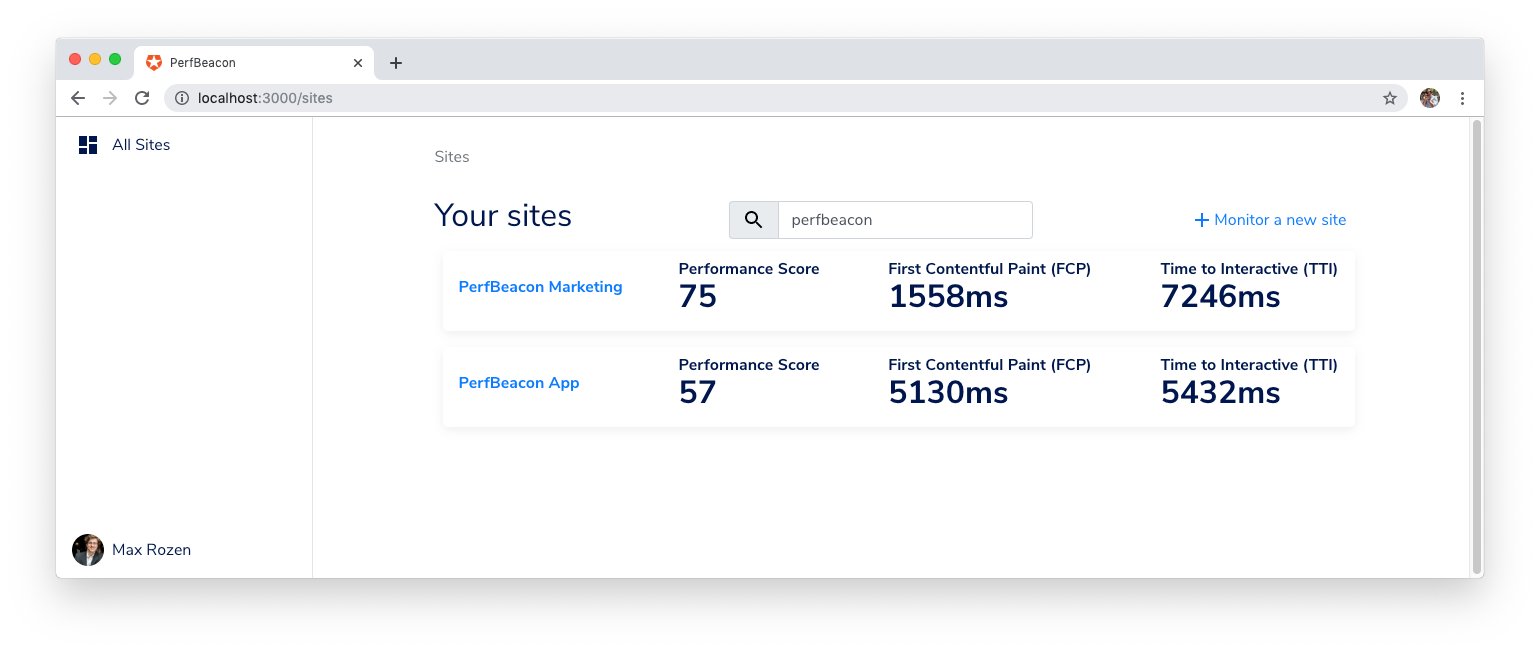The image size is (1540, 652).
Task: Open the PerfBeacon App site link
Action: click(518, 383)
